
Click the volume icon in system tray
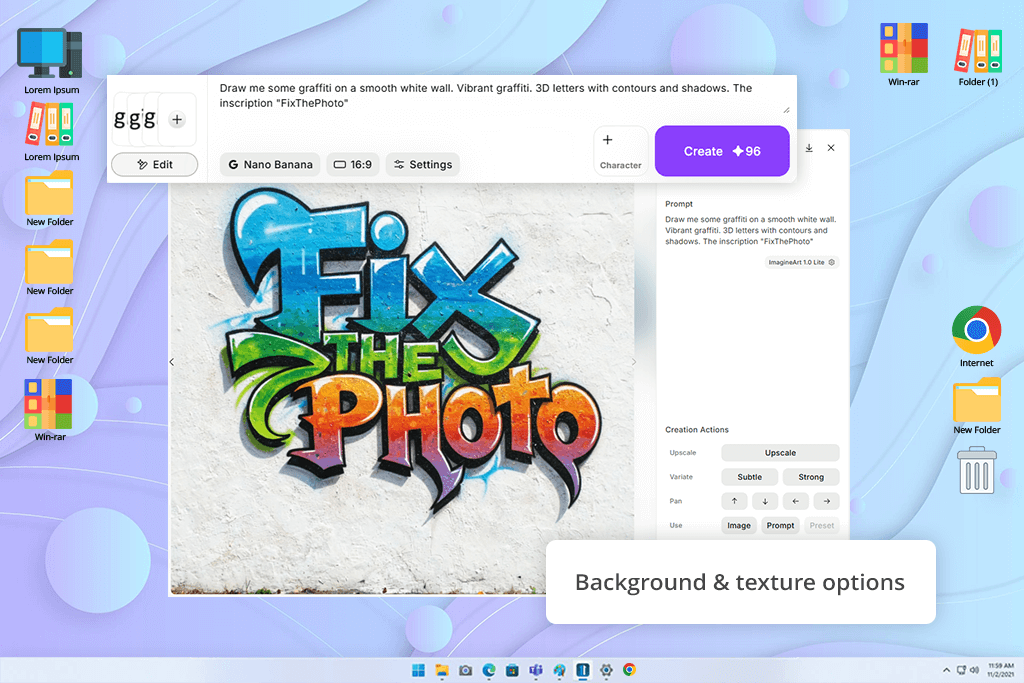tap(974, 670)
